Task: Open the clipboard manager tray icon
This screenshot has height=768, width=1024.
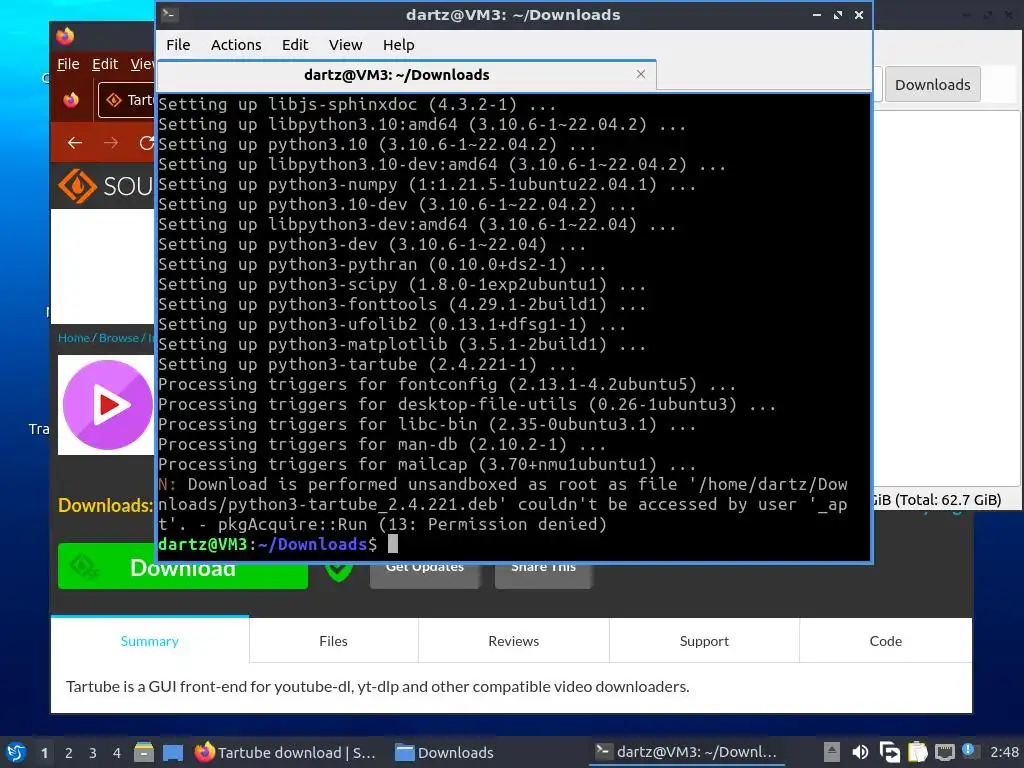Action: pyautogui.click(x=918, y=752)
